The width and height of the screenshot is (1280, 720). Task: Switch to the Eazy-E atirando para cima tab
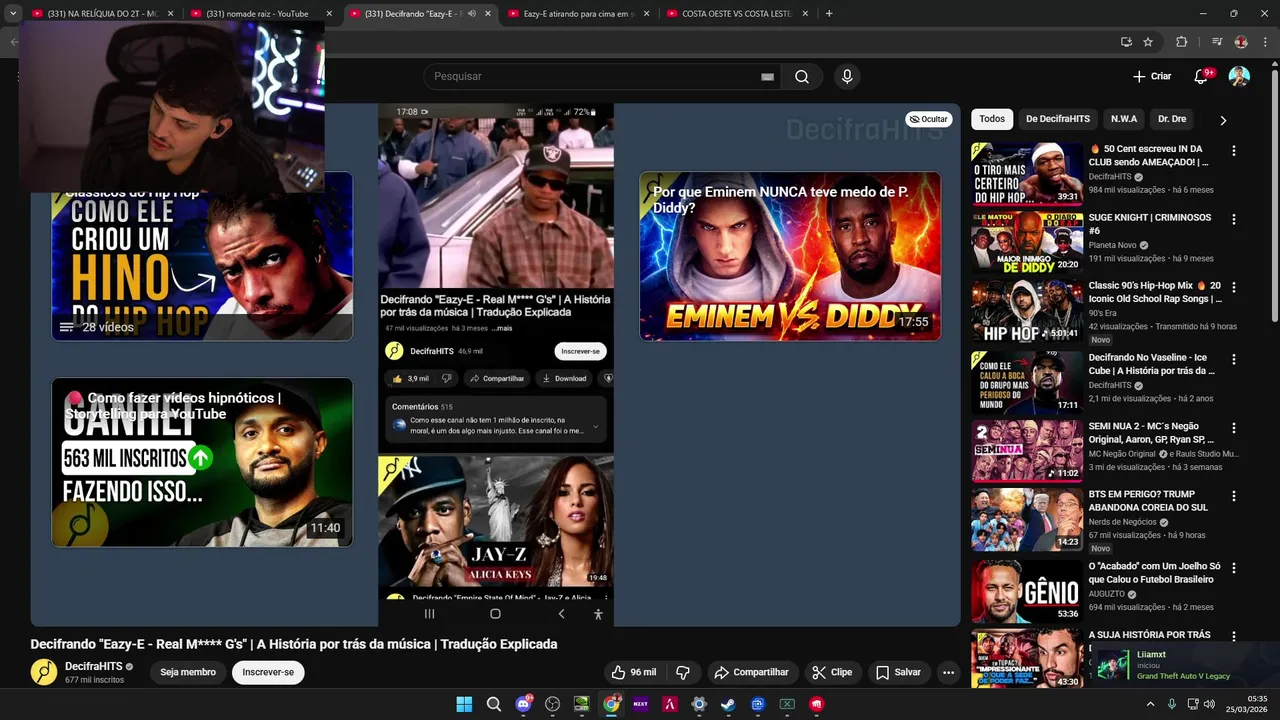(x=578, y=14)
